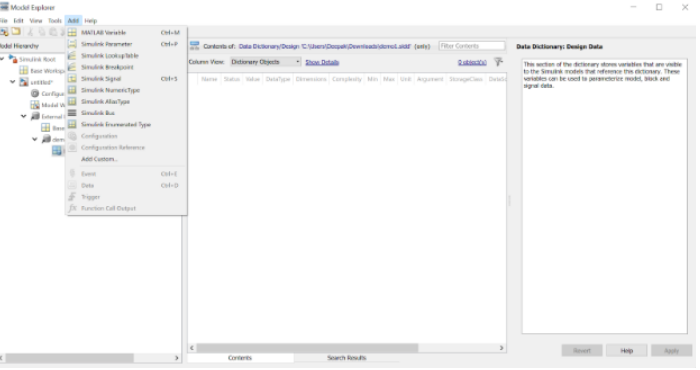Screen dimensions: 700x370
Task: Click the open folder toolbar icon
Action: tap(16, 32)
